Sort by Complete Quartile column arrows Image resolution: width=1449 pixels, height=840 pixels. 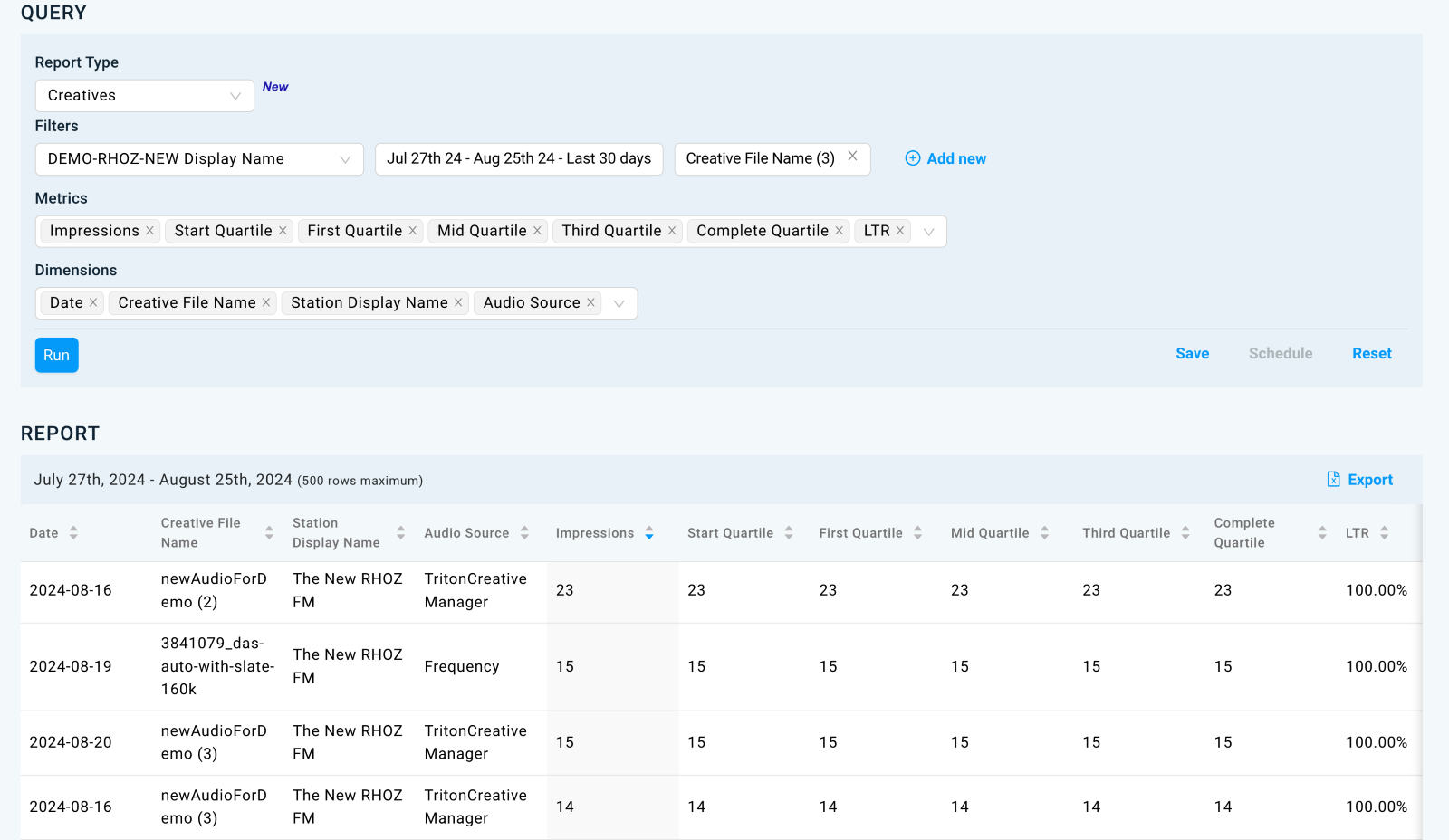pyautogui.click(x=1322, y=533)
